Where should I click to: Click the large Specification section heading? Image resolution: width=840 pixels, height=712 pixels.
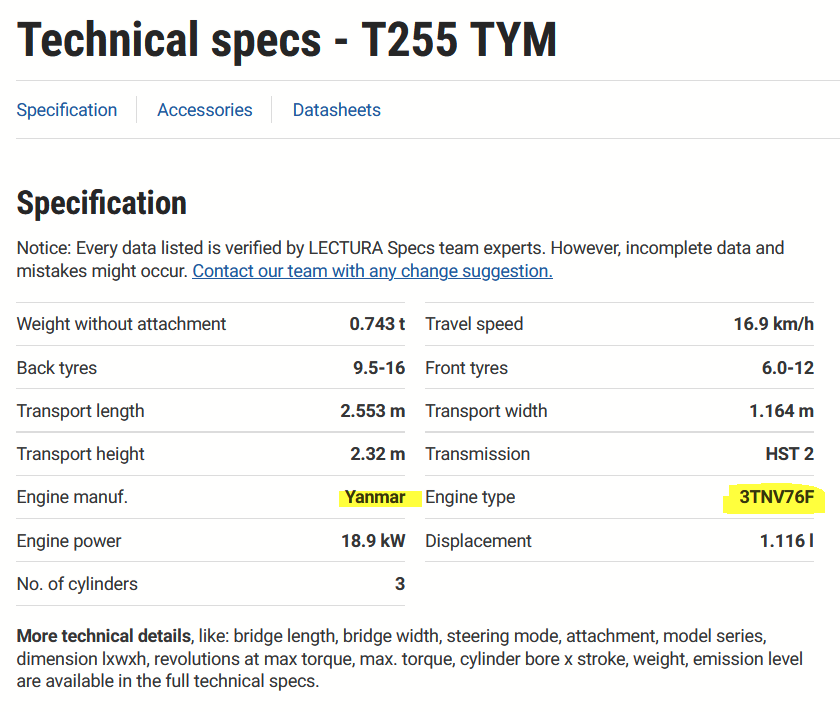pos(102,203)
